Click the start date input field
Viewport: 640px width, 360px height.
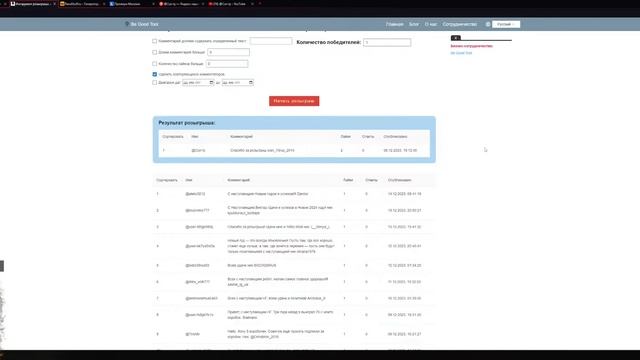tap(198, 82)
